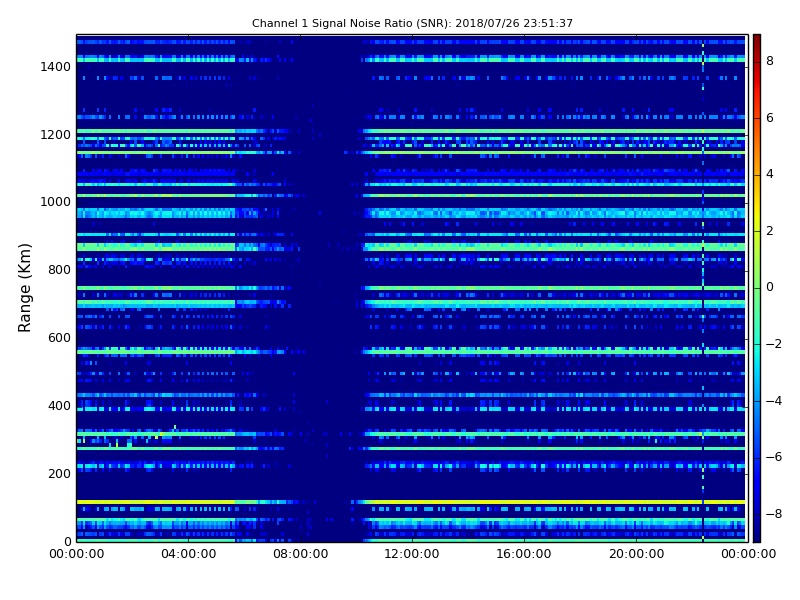Click the 800 range tick label
Viewport: 800px width, 600px height.
pyautogui.click(x=59, y=270)
